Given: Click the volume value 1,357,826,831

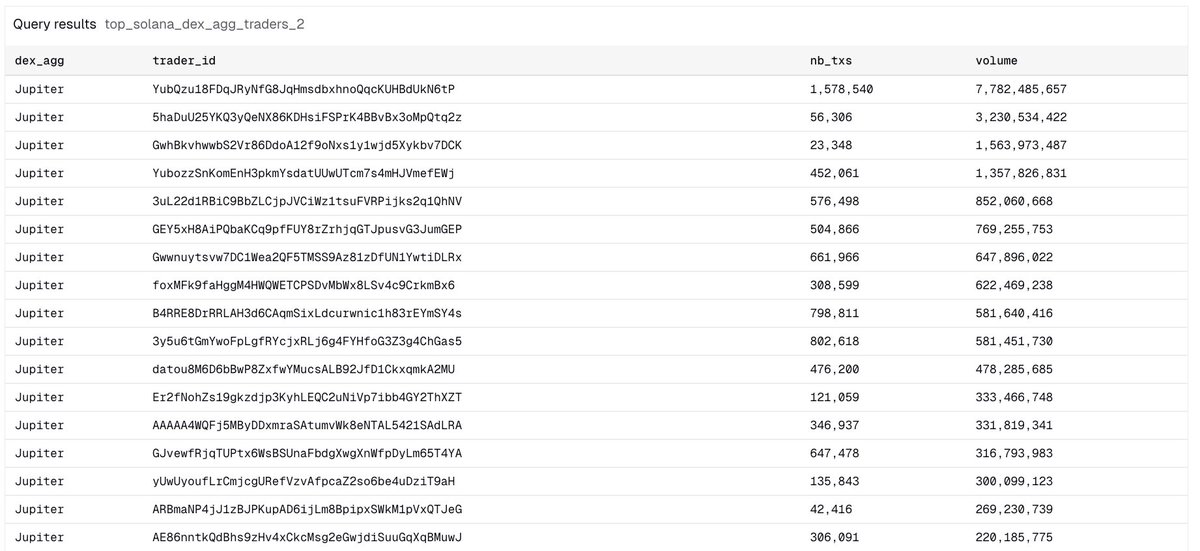Looking at the screenshot, I should (x=1021, y=173).
